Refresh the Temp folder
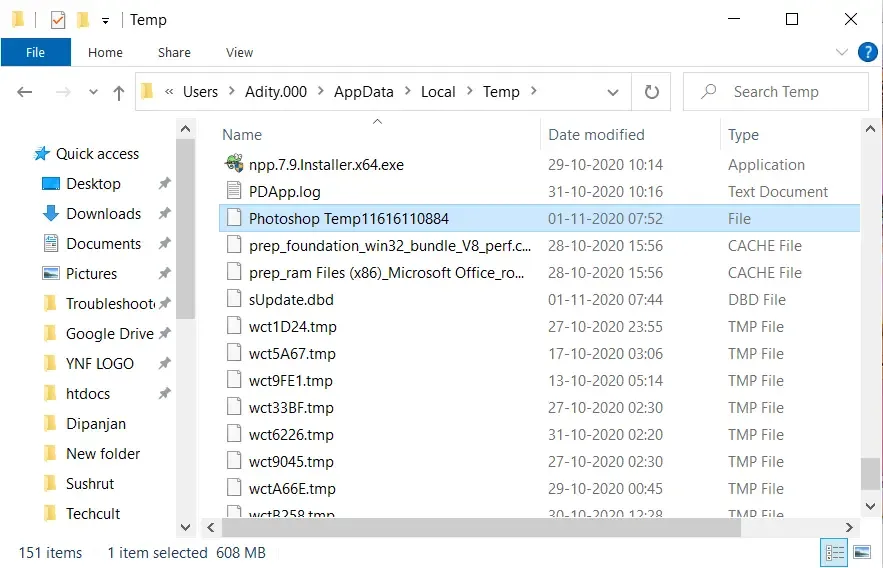Viewport: 883px width, 568px height. point(652,92)
